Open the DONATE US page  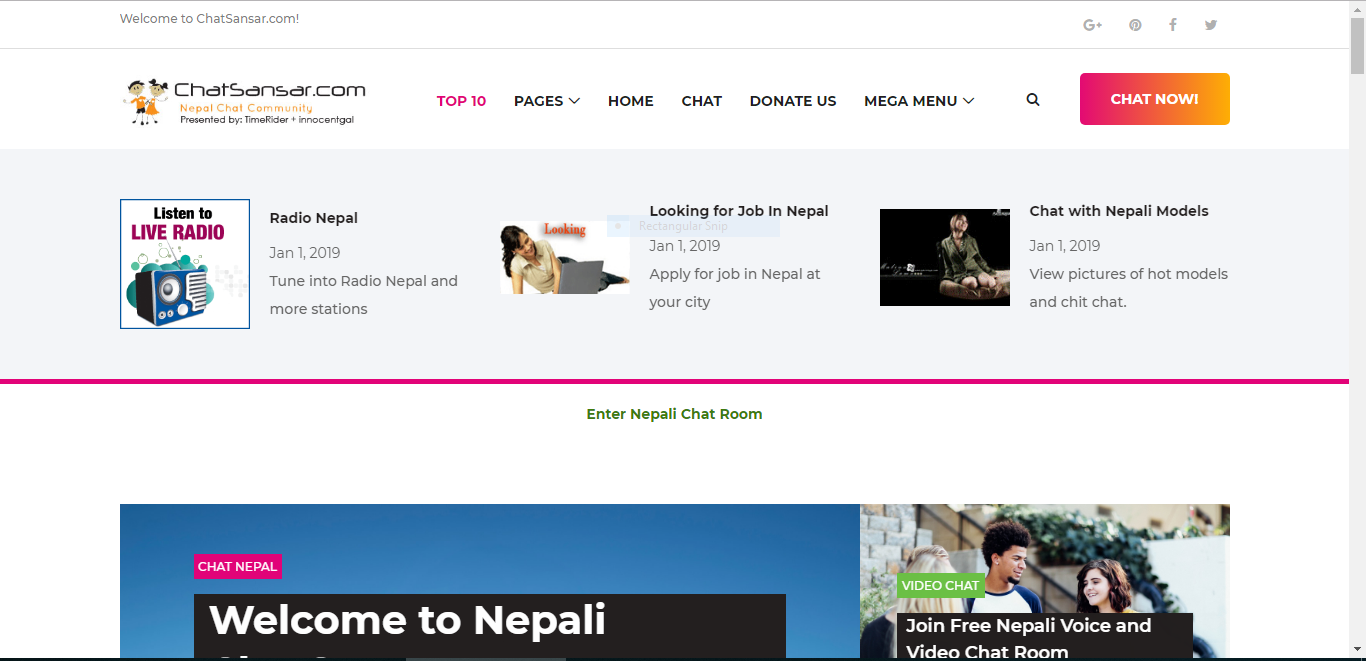pos(792,100)
